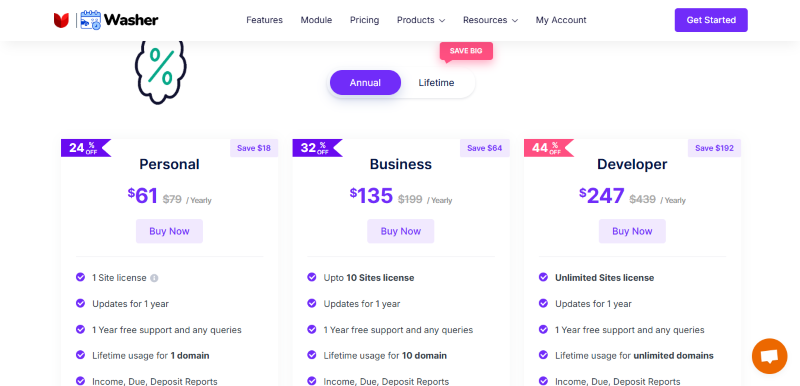
Task: Click the red Themefic logo icon
Action: pos(61,20)
